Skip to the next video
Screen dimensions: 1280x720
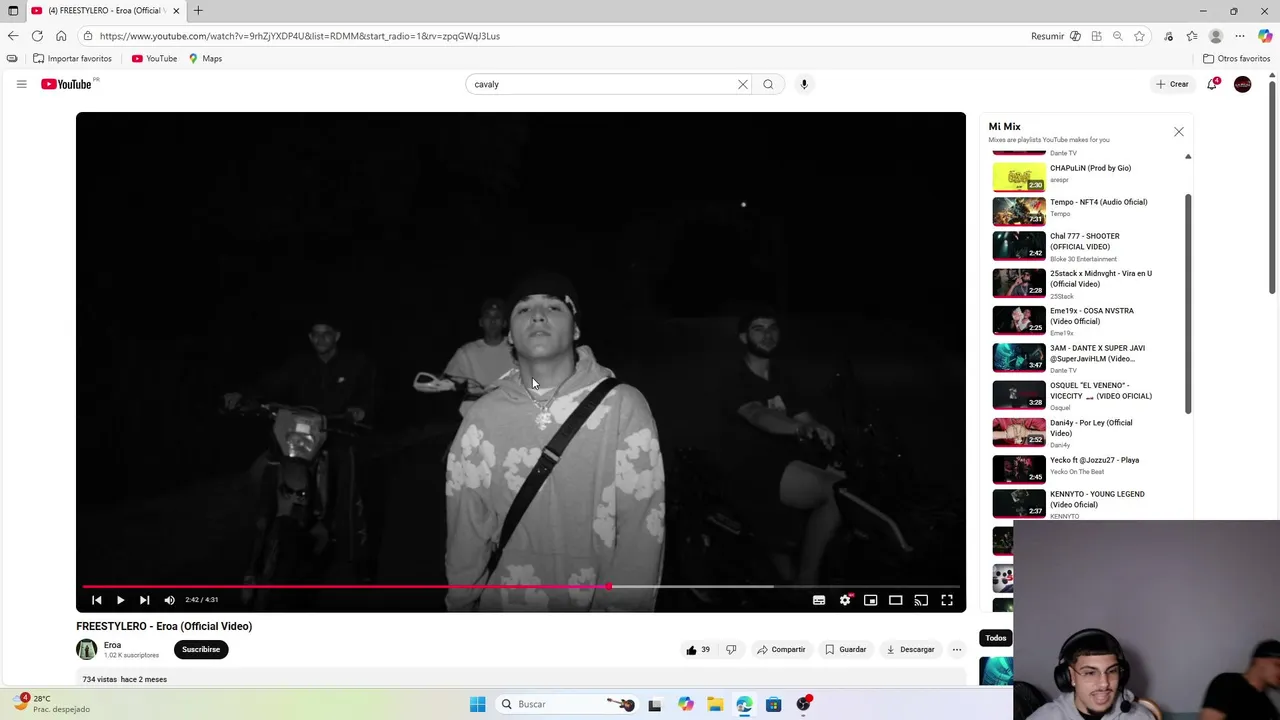(x=144, y=600)
